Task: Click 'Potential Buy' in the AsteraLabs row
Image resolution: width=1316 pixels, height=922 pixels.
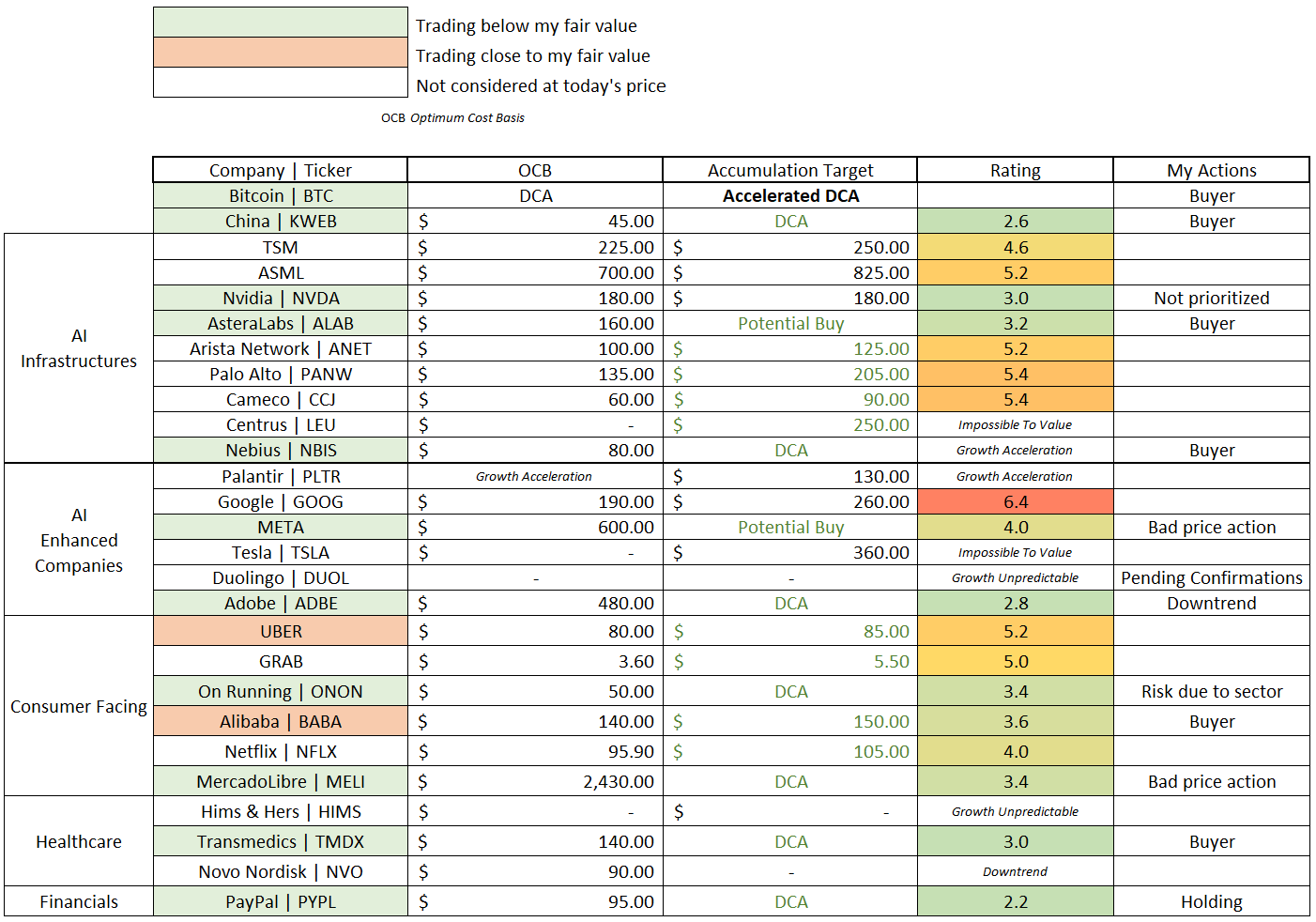Action: click(x=790, y=323)
